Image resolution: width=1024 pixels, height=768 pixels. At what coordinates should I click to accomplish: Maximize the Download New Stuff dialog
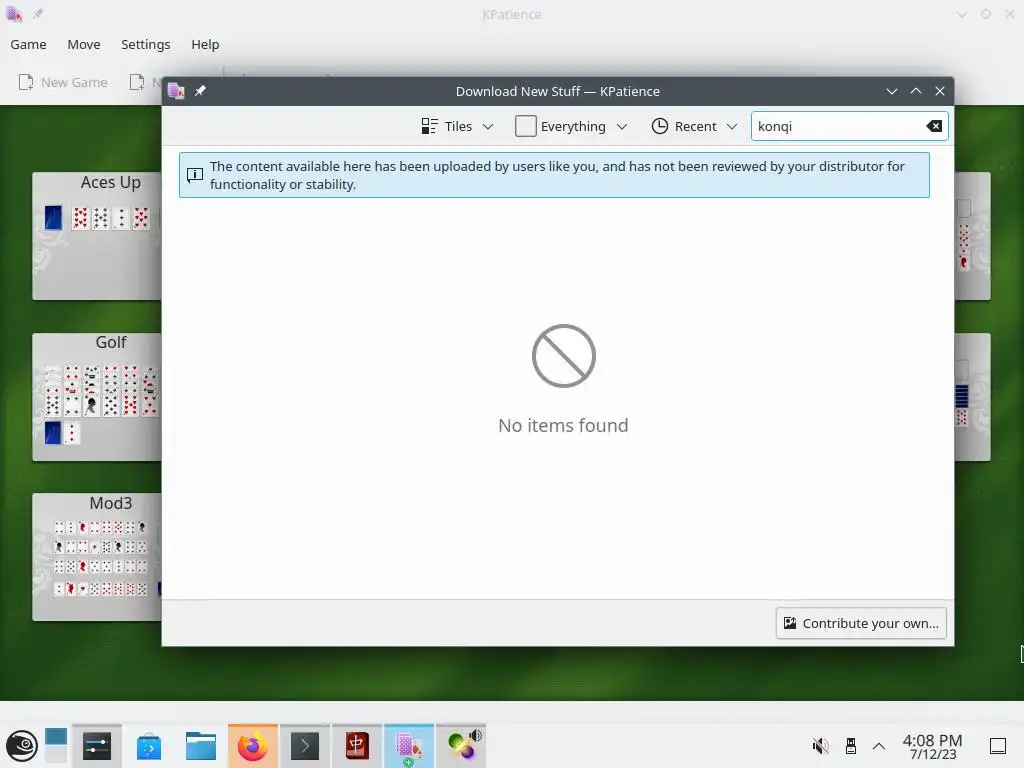pyautogui.click(x=916, y=91)
